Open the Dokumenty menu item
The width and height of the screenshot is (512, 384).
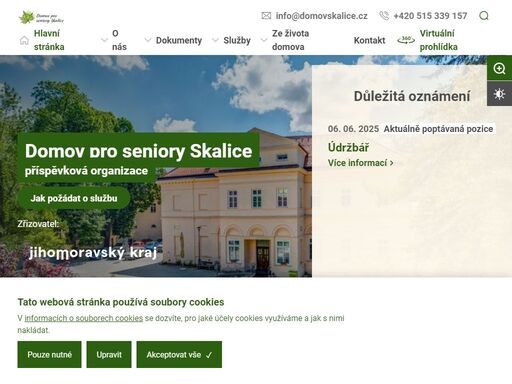(x=179, y=40)
